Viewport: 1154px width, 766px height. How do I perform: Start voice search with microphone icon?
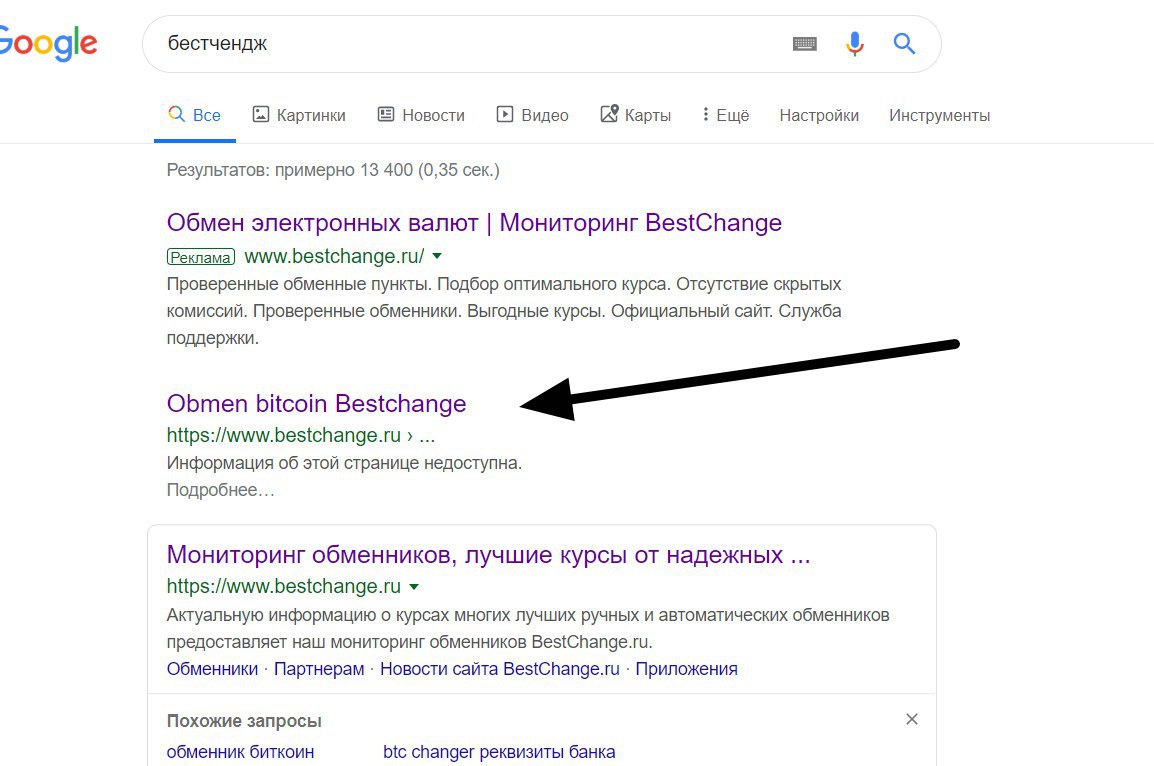pos(854,44)
